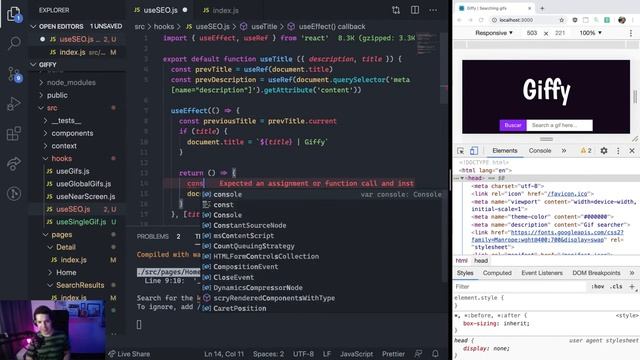Viewport: 640px width, 360px height.
Task: Open Run and Debug view
Action: [x=14, y=104]
